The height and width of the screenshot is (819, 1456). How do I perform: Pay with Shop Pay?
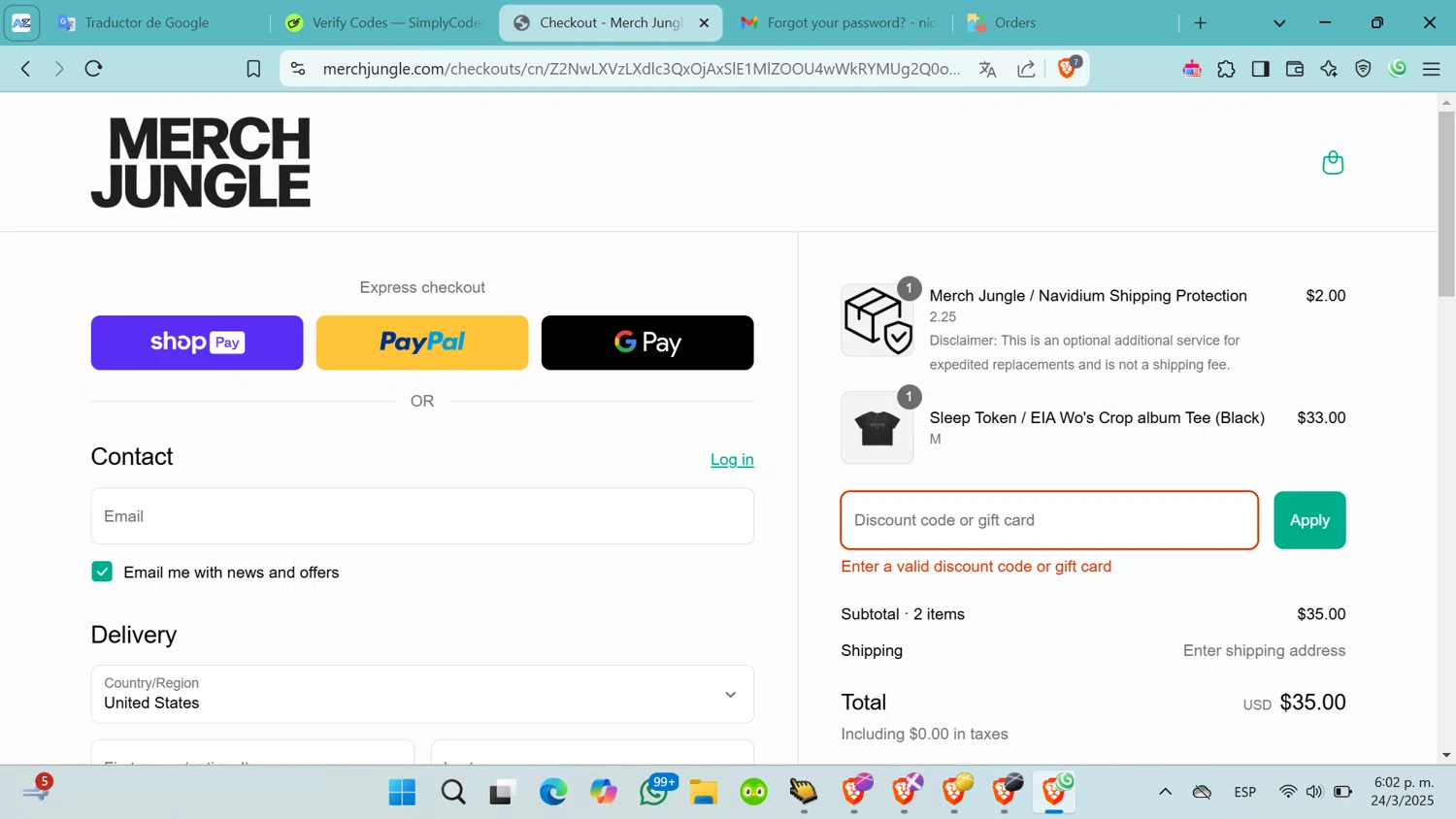(197, 343)
